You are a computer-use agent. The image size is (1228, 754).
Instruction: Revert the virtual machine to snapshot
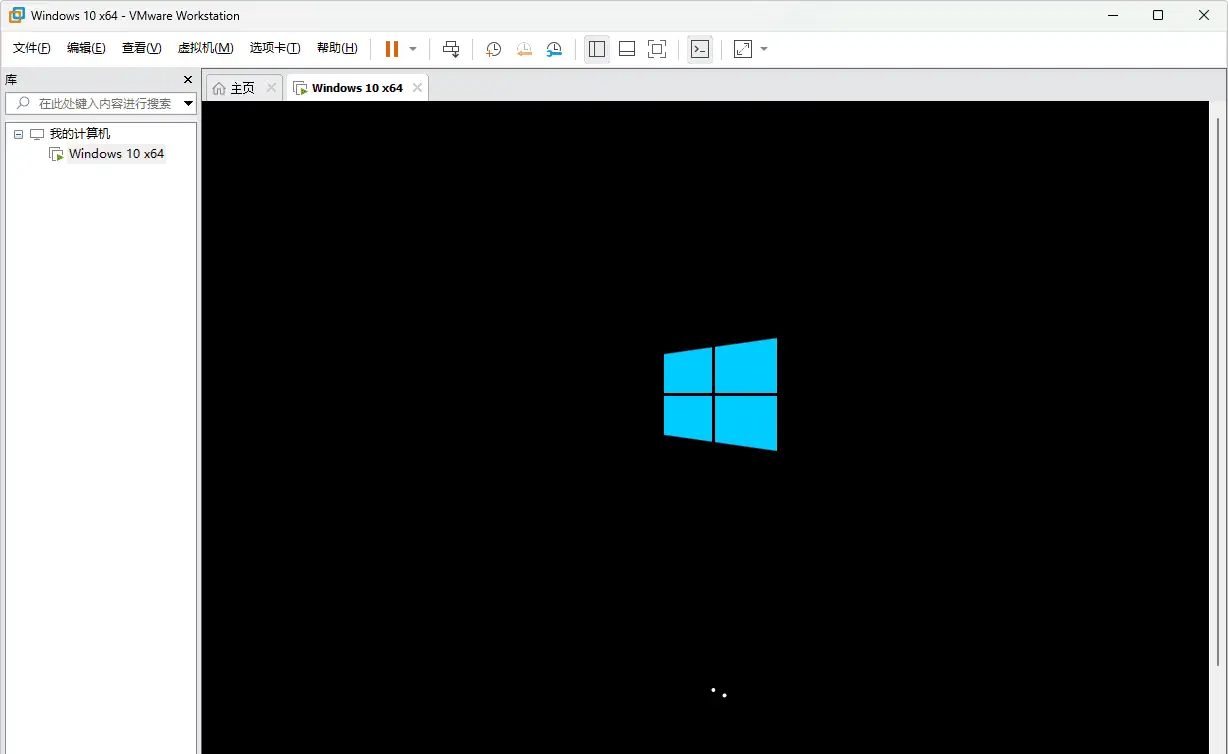click(x=524, y=49)
